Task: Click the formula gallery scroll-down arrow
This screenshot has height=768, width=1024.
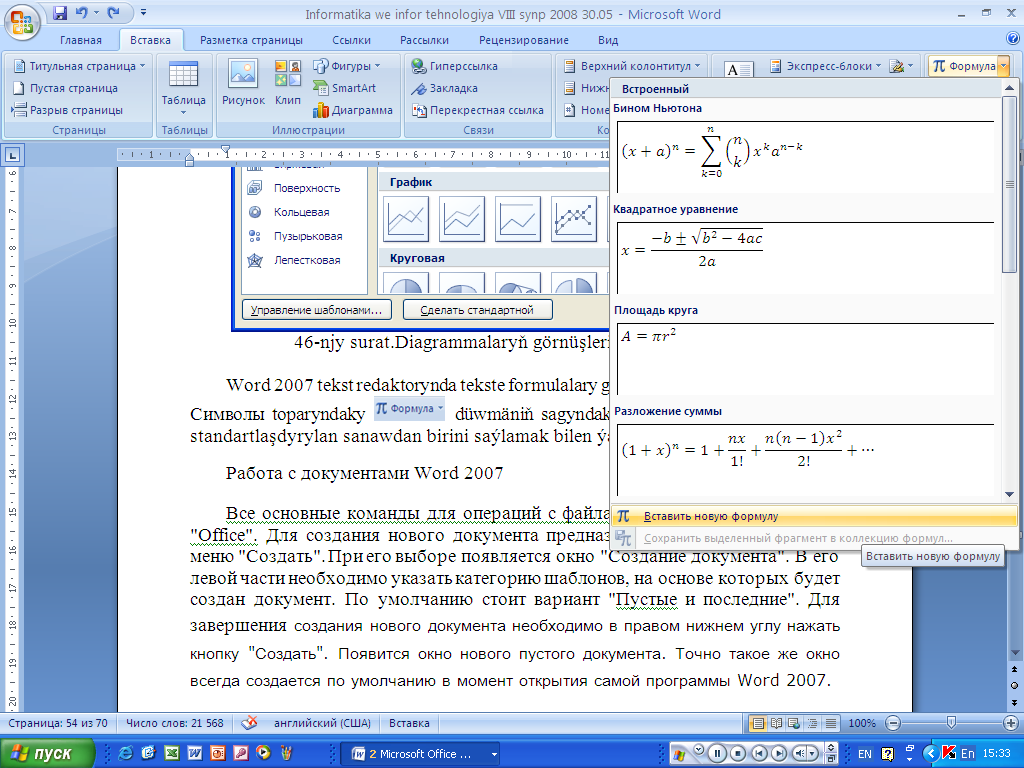Action: (x=1010, y=494)
